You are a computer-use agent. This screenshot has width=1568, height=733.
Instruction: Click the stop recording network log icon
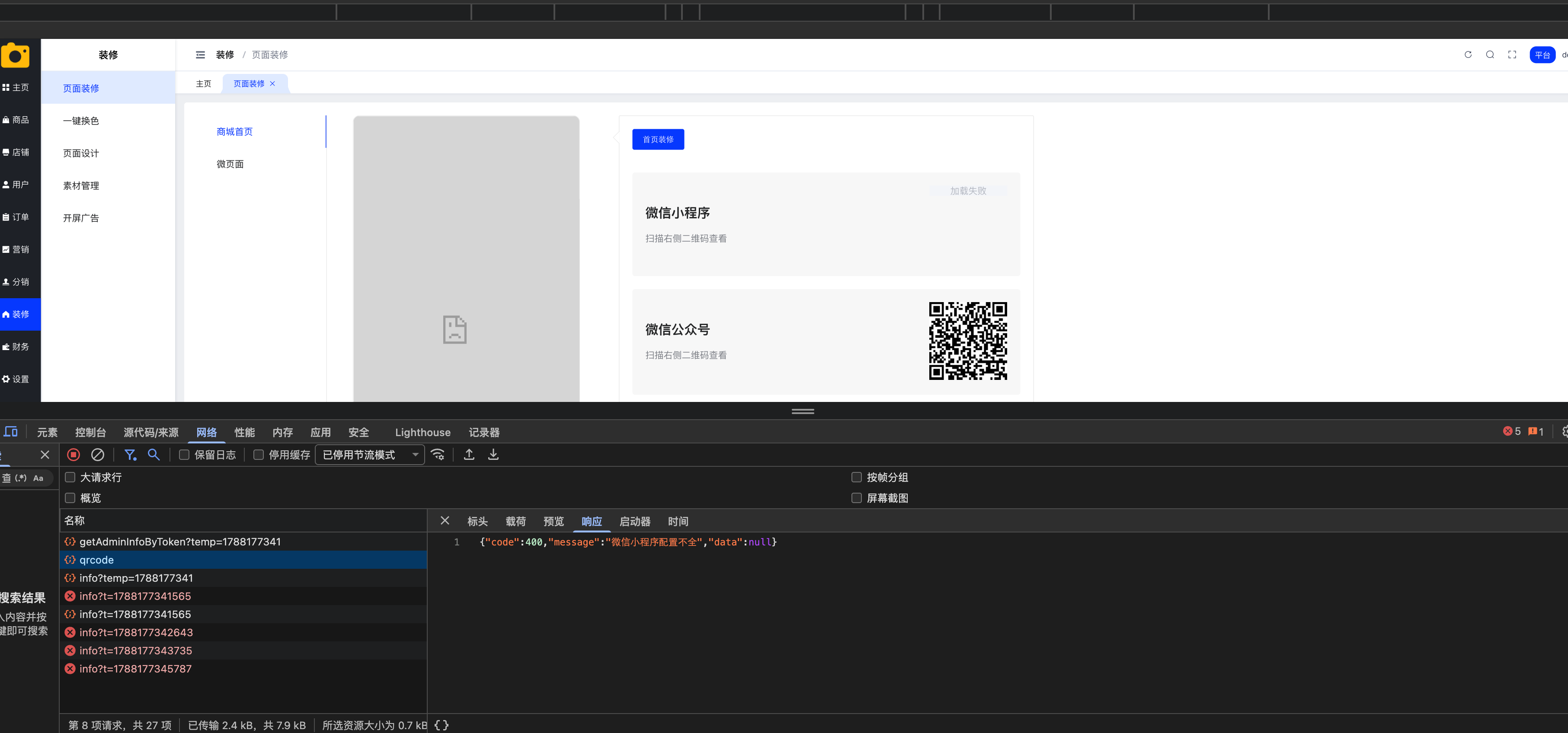tap(74, 454)
